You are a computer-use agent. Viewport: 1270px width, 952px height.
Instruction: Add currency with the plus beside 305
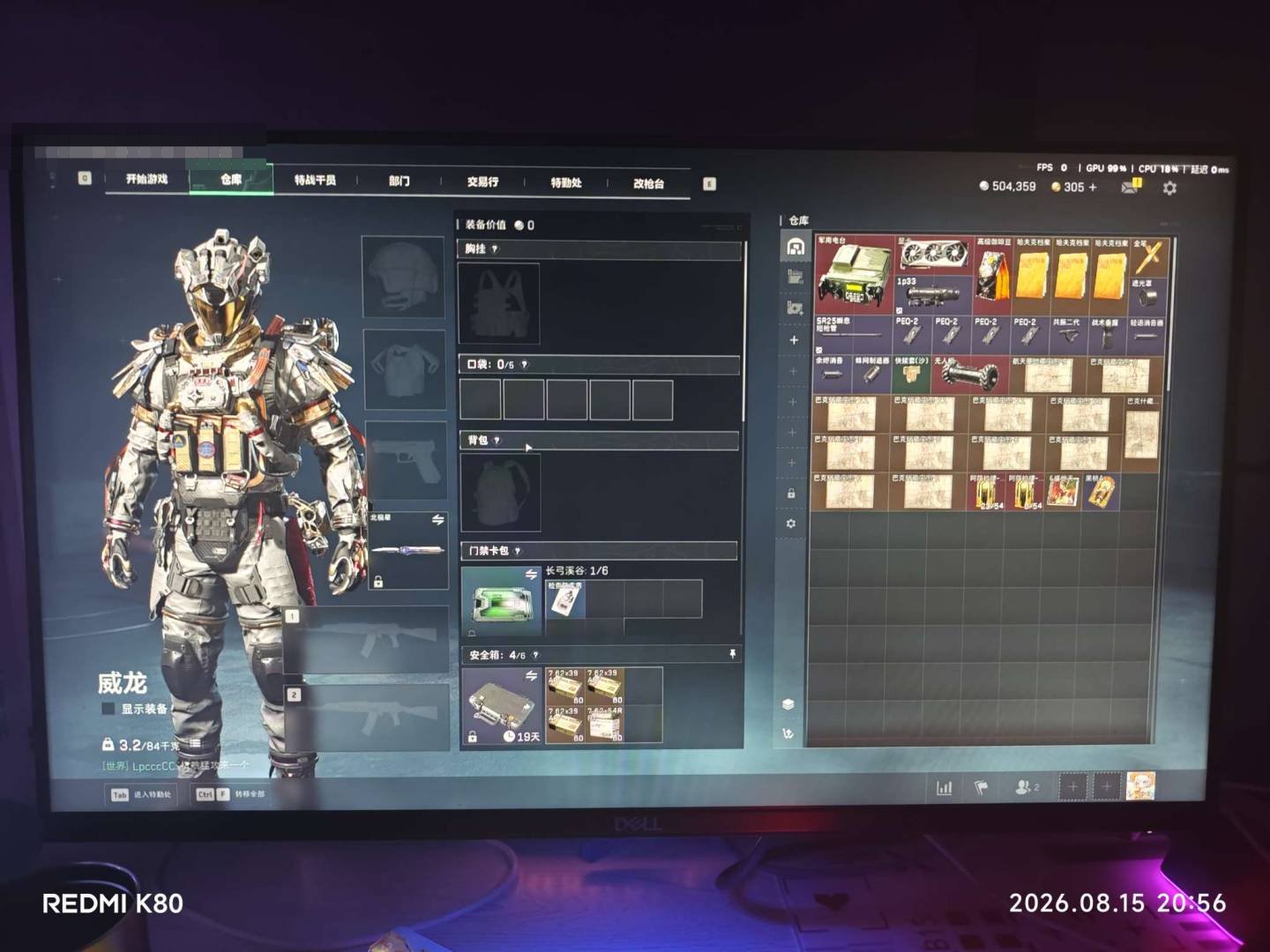[x=1093, y=187]
